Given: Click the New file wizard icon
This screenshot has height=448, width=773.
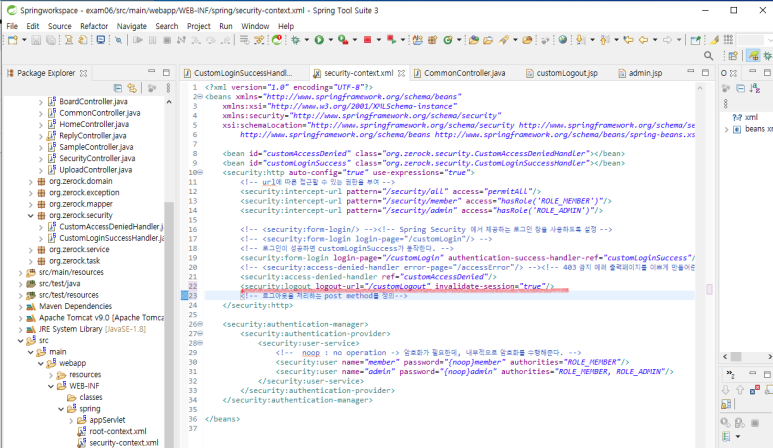Looking at the screenshot, I should (x=13, y=40).
